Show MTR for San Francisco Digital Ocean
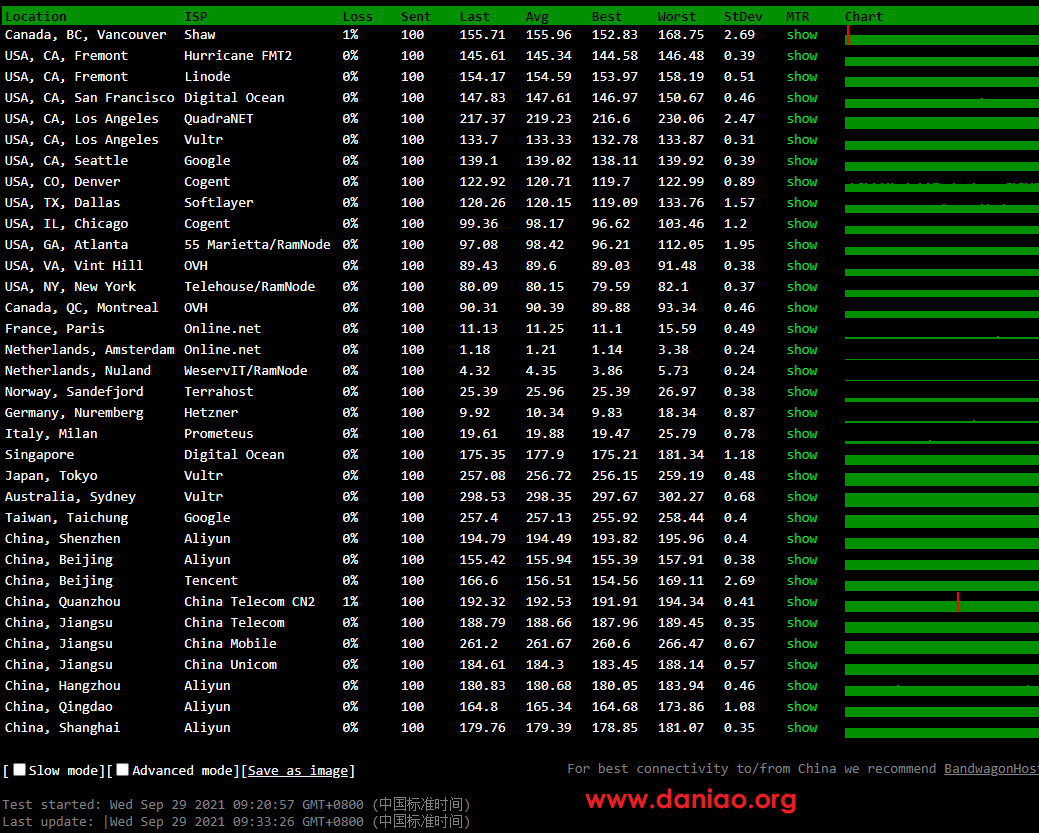This screenshot has height=833, width=1039. point(802,98)
